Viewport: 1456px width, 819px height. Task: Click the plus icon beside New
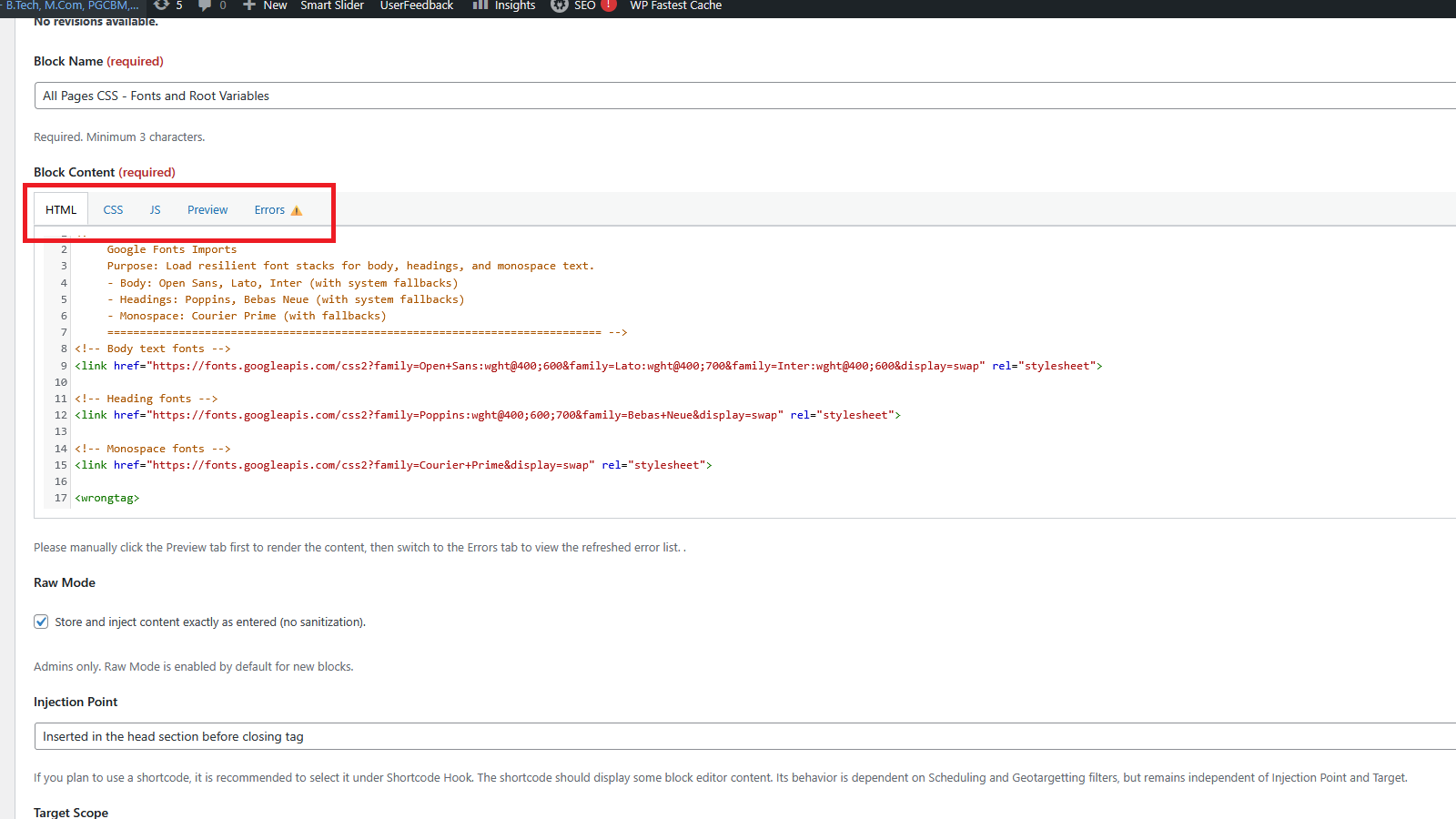tap(248, 5)
